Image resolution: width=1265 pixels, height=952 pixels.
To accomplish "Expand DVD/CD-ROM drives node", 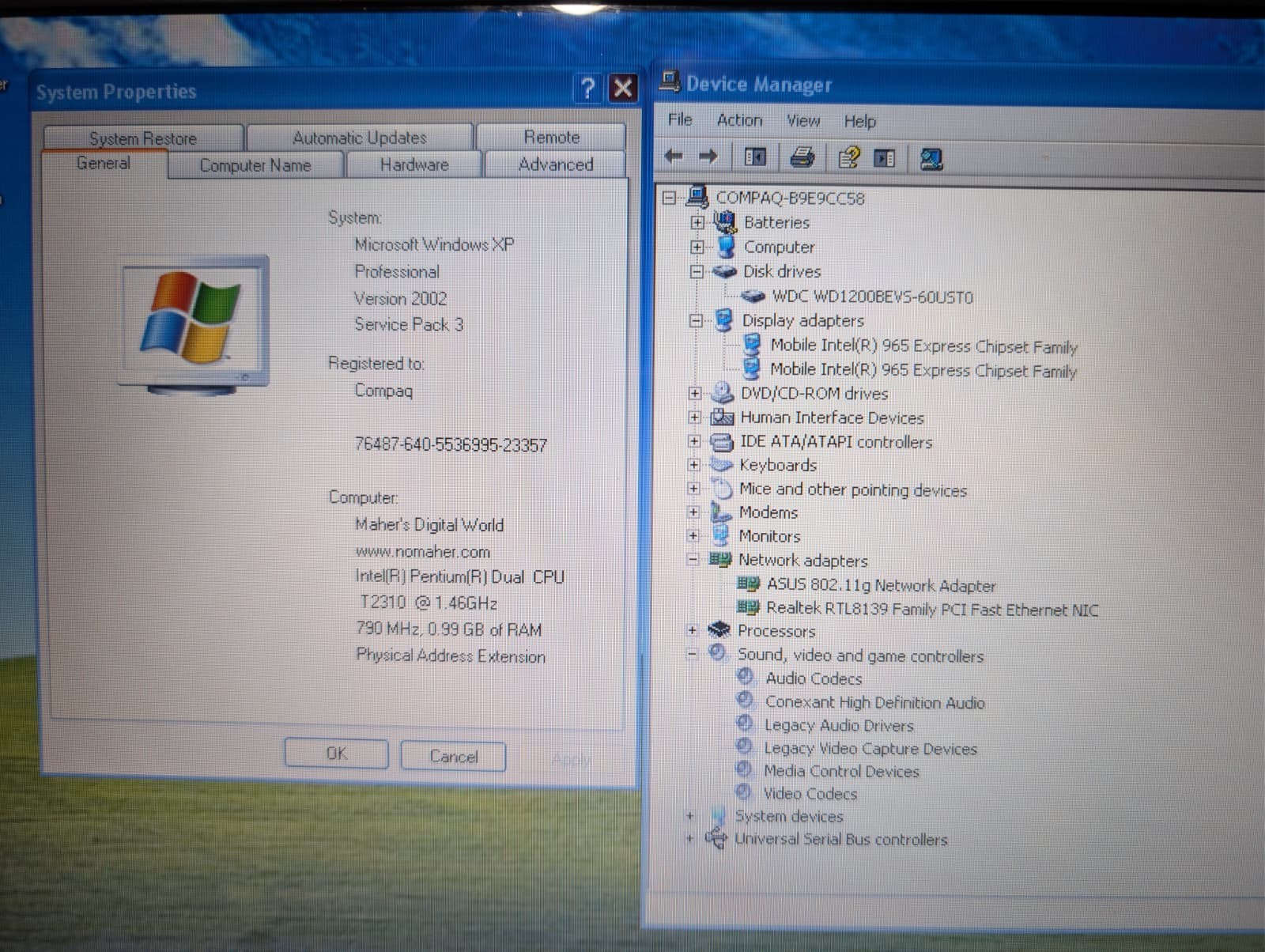I will pyautogui.click(x=694, y=393).
